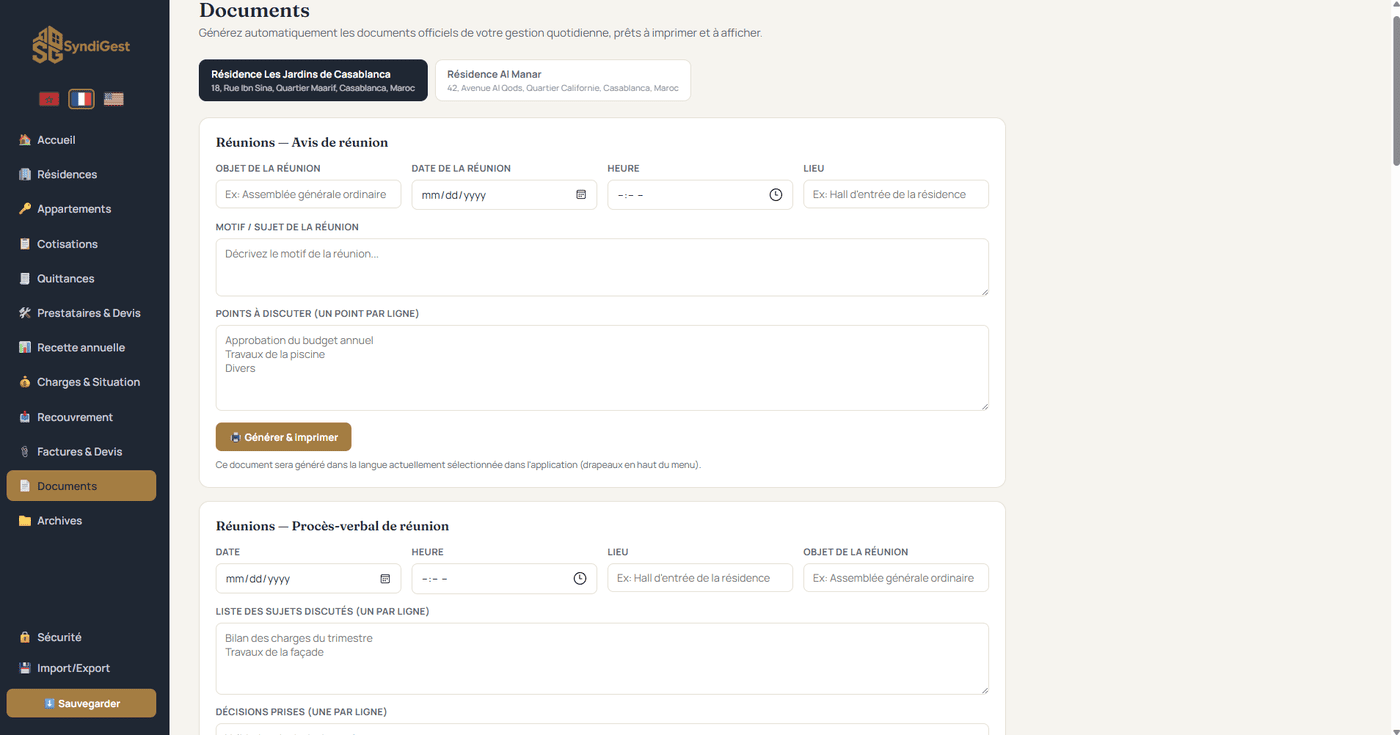Open Prestataires & Devis
The width and height of the screenshot is (1400, 735).
tap(81, 313)
